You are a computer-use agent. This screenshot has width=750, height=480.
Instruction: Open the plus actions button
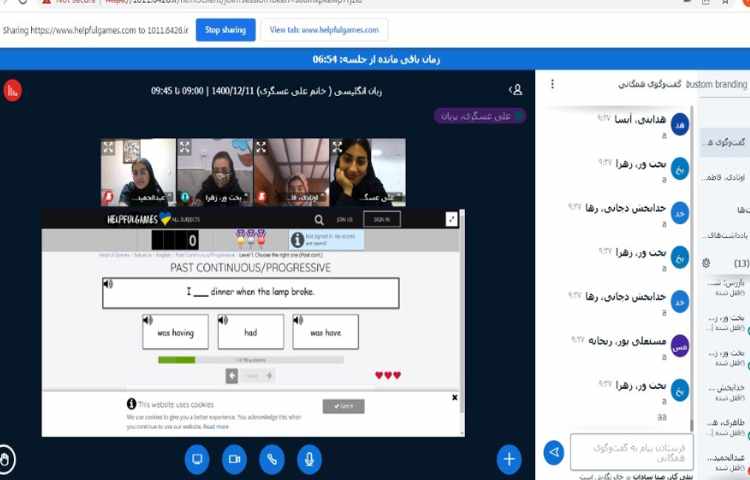509,459
